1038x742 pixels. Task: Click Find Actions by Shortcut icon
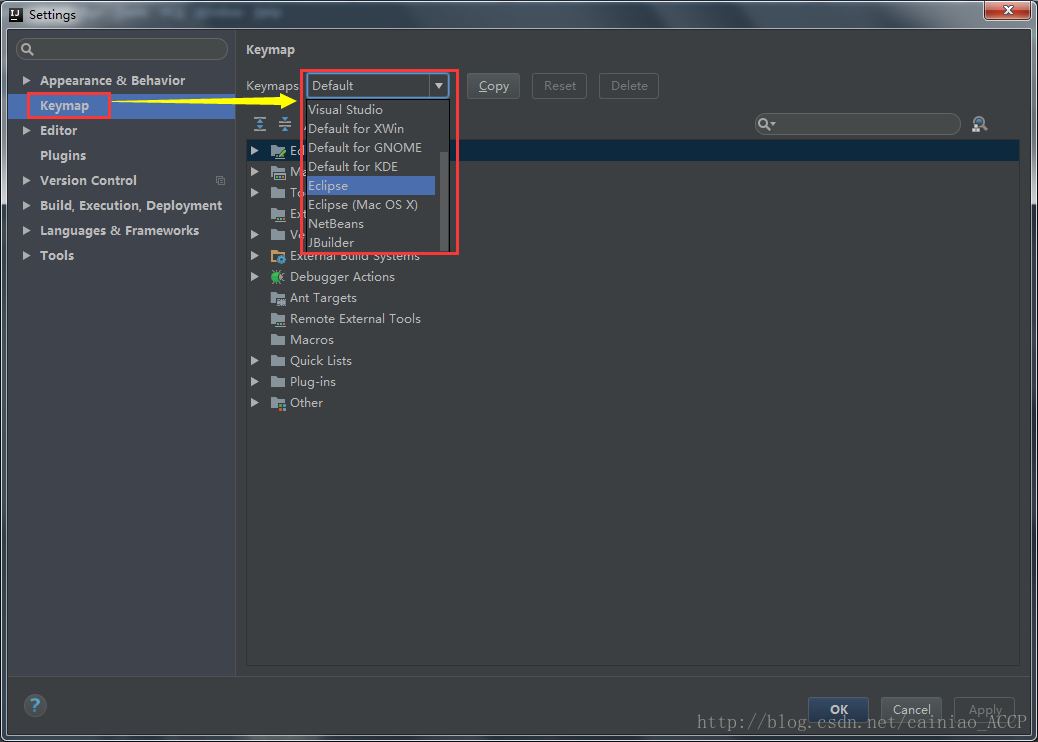979,124
